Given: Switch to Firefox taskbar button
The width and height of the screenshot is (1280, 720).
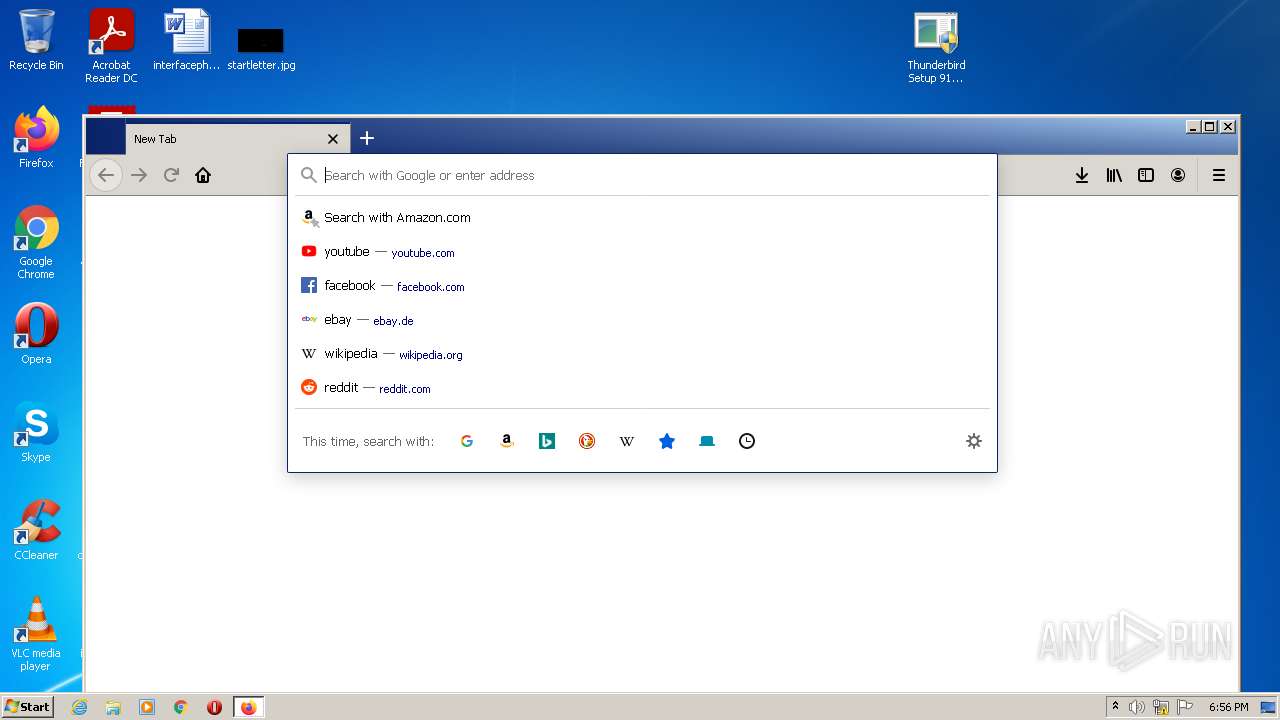Looking at the screenshot, I should 248,707.
